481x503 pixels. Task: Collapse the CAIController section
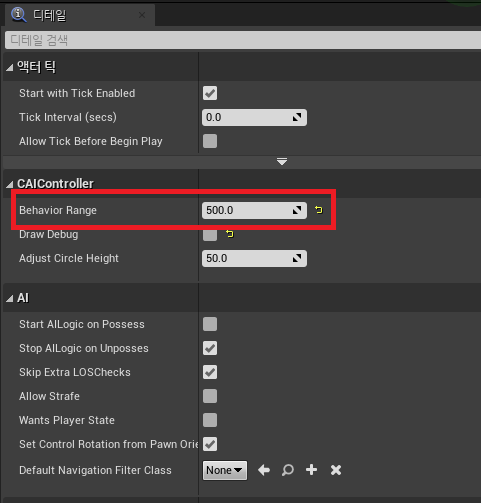(x=9, y=184)
